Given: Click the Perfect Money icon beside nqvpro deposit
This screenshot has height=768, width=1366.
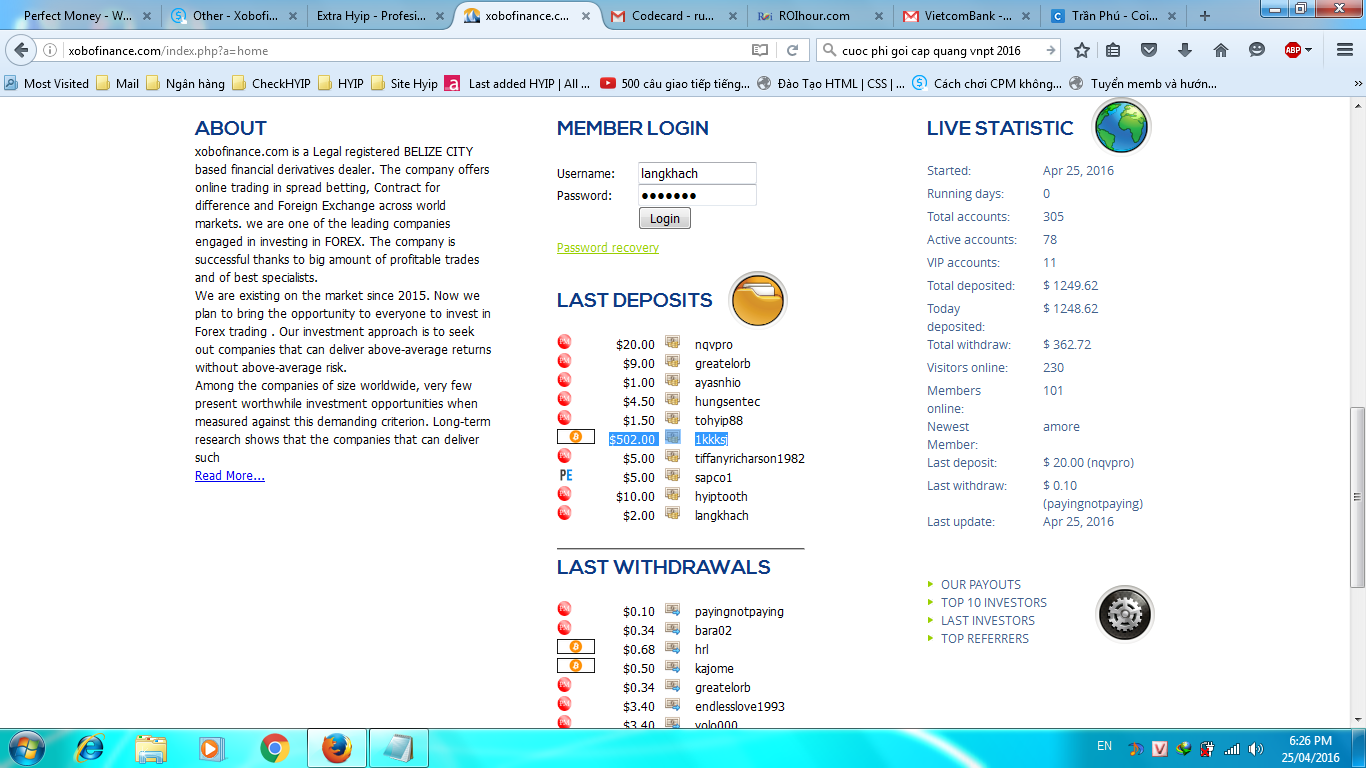Looking at the screenshot, I should click(x=564, y=342).
